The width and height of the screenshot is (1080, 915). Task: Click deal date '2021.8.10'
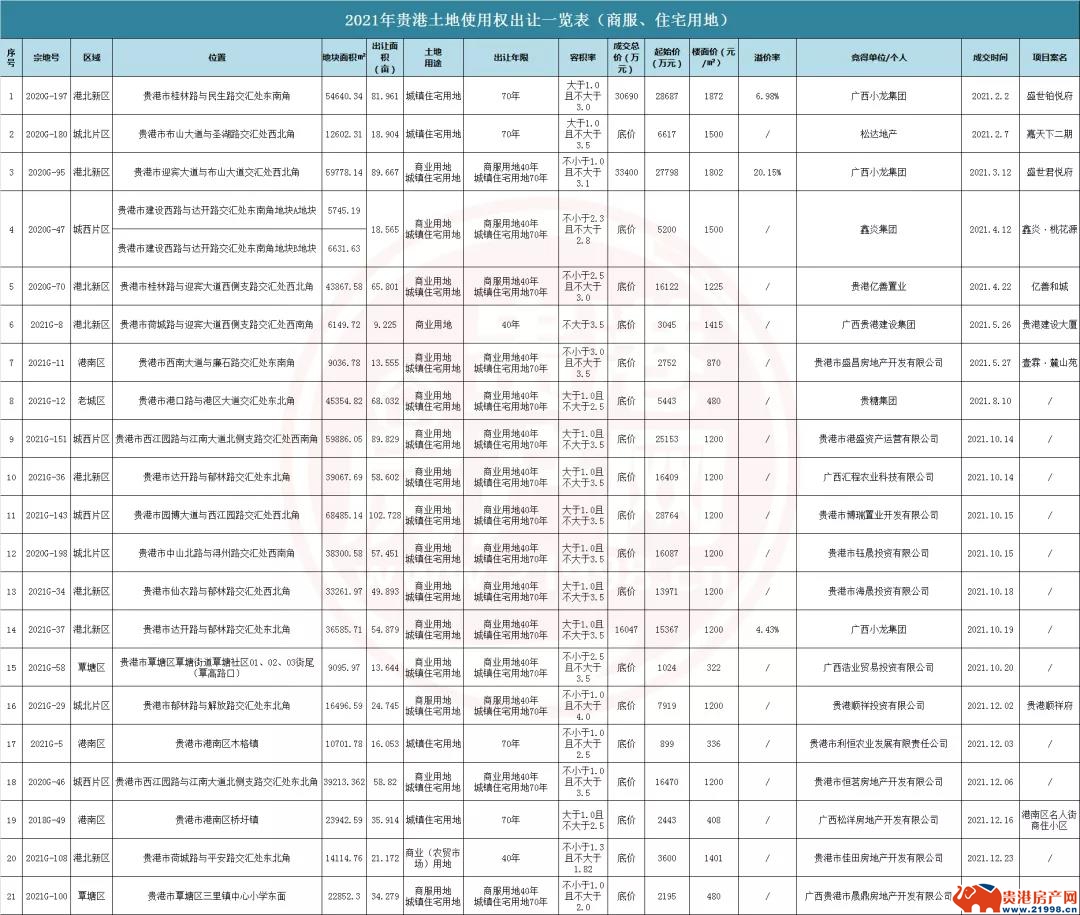point(990,401)
